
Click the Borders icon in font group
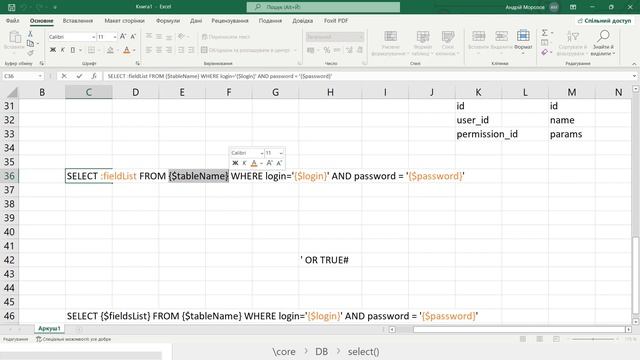point(91,50)
